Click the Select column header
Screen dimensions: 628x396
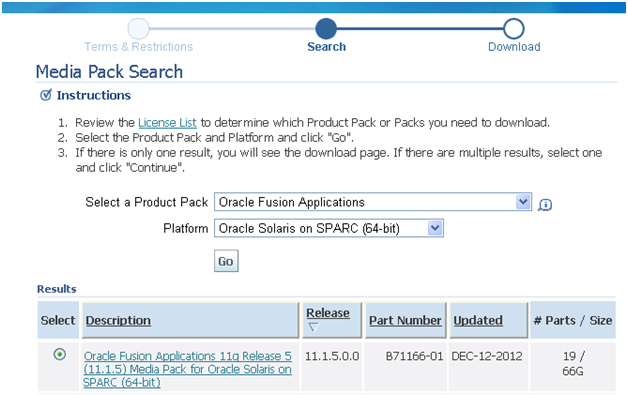click(x=58, y=320)
